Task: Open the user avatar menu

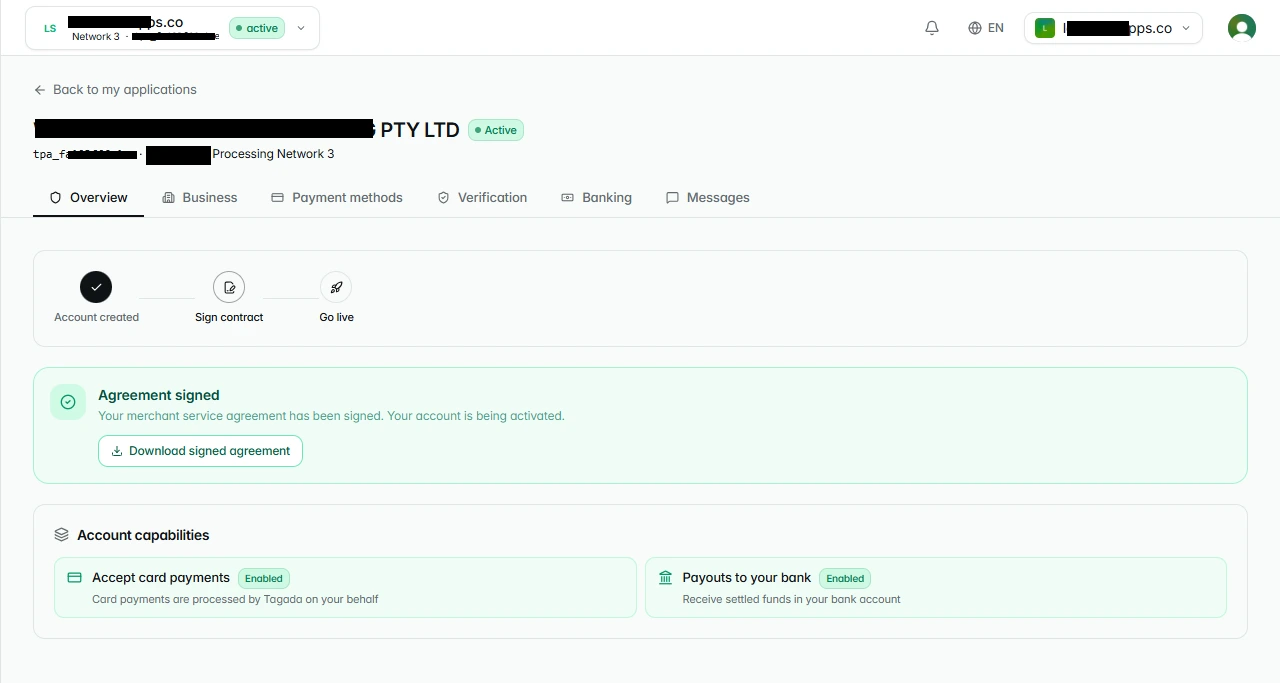Action: [1242, 28]
